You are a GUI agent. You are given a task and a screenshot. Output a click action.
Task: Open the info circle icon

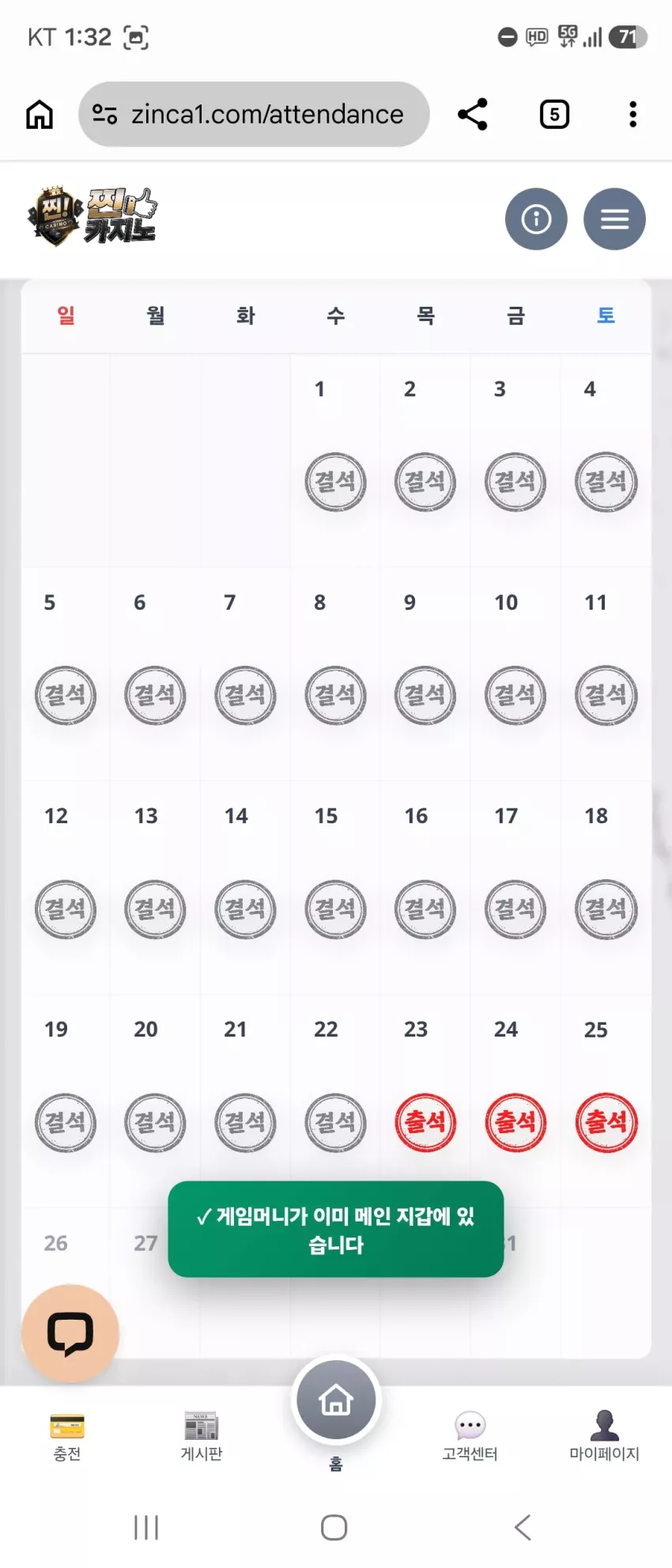536,219
